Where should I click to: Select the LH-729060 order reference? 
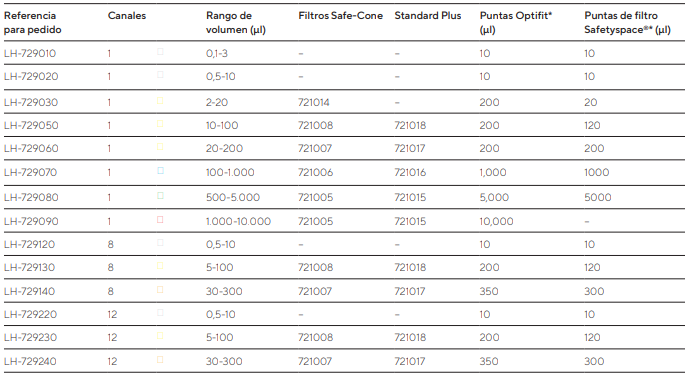[x=31, y=148]
